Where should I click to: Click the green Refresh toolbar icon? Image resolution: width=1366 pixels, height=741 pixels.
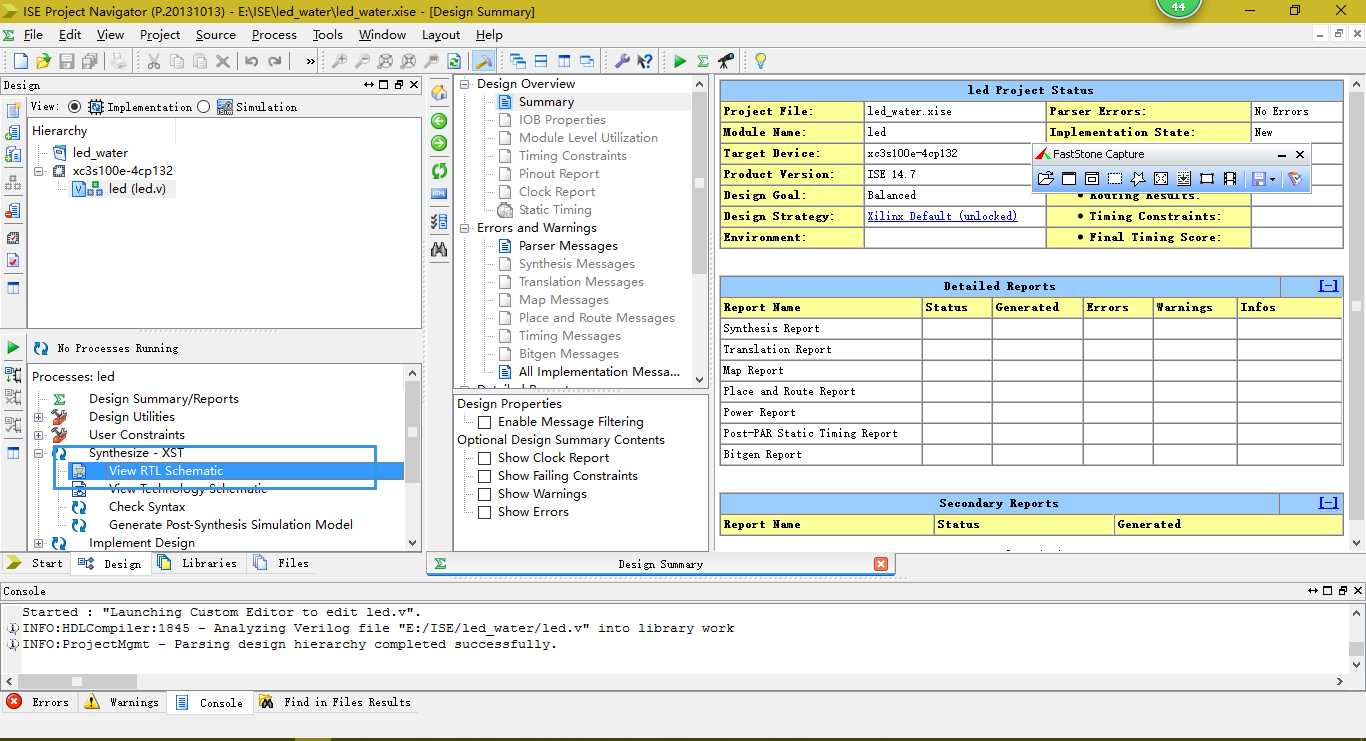click(x=454, y=62)
